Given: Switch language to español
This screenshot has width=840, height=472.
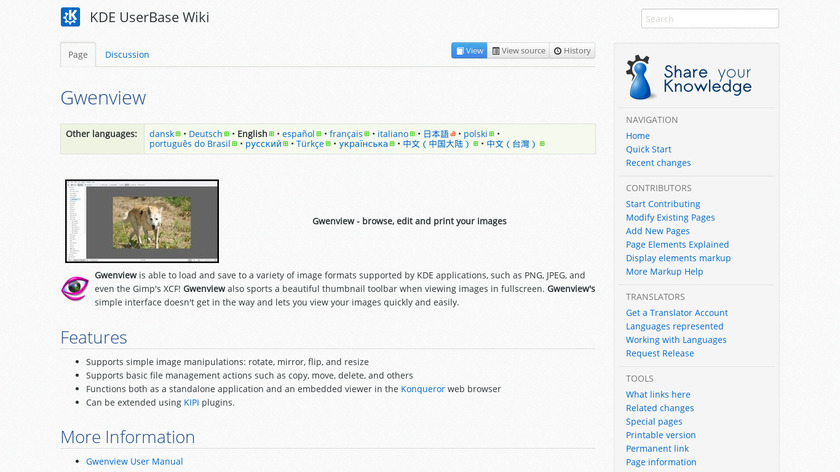Looking at the screenshot, I should (298, 134).
